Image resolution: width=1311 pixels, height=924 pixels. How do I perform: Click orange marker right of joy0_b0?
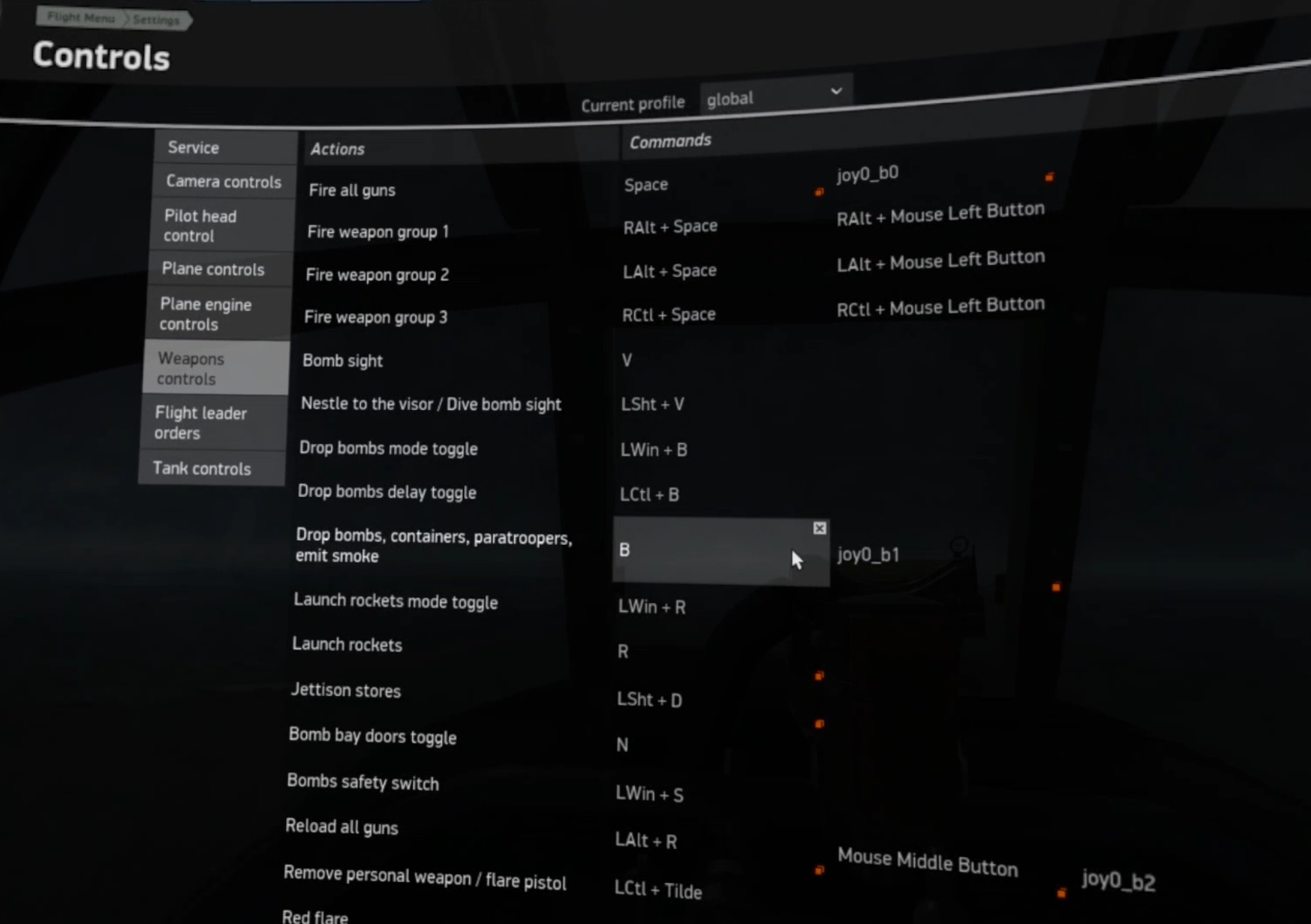[1049, 177]
